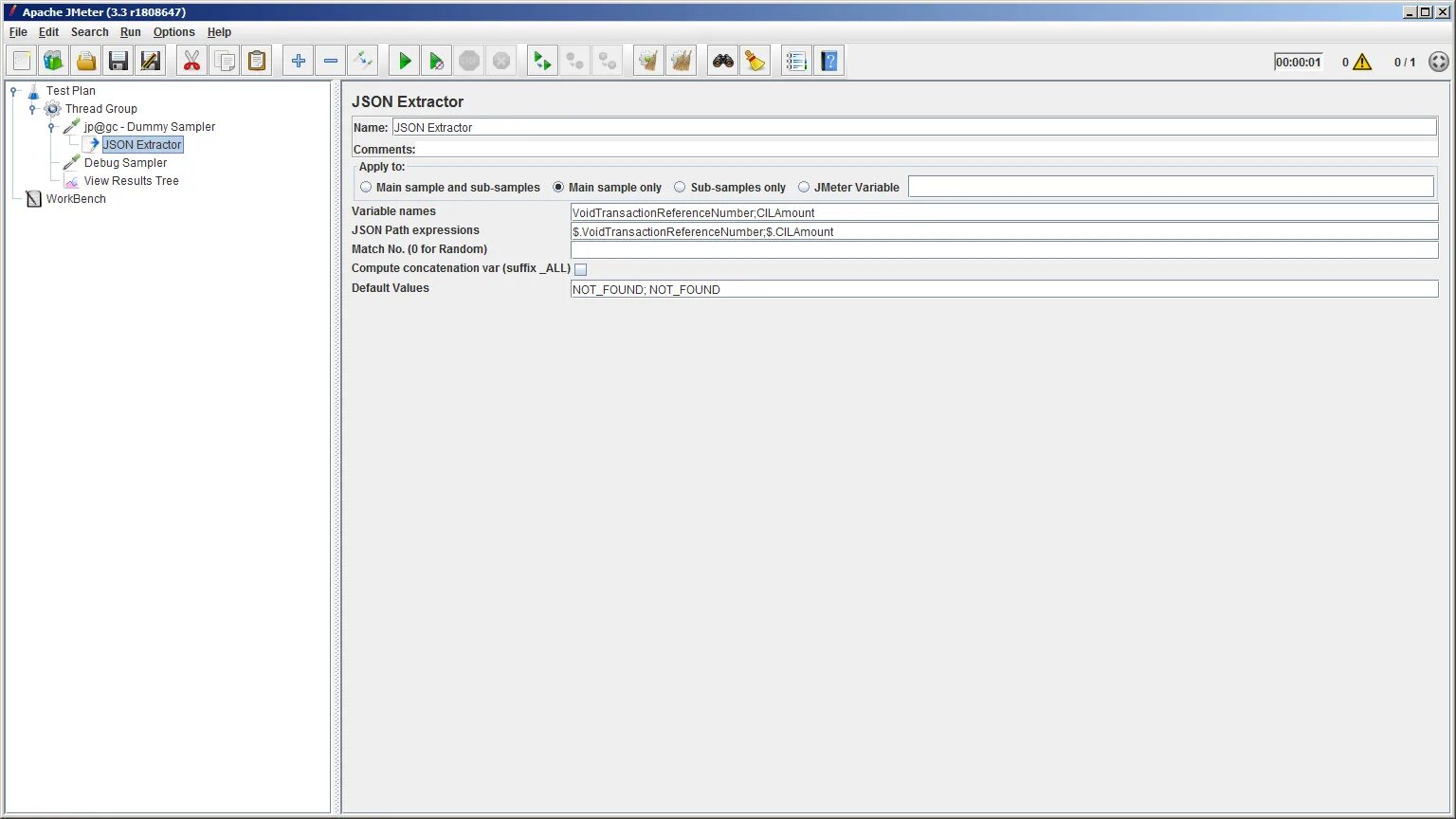Click the thread activity indicator at the toolbar's right end
Screen dimensions: 1456x819
(x=1438, y=62)
